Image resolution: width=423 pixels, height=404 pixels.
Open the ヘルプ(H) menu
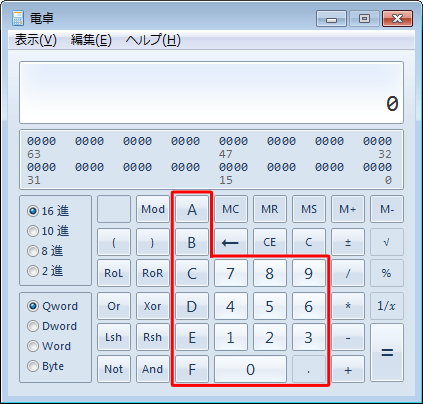pyautogui.click(x=153, y=40)
